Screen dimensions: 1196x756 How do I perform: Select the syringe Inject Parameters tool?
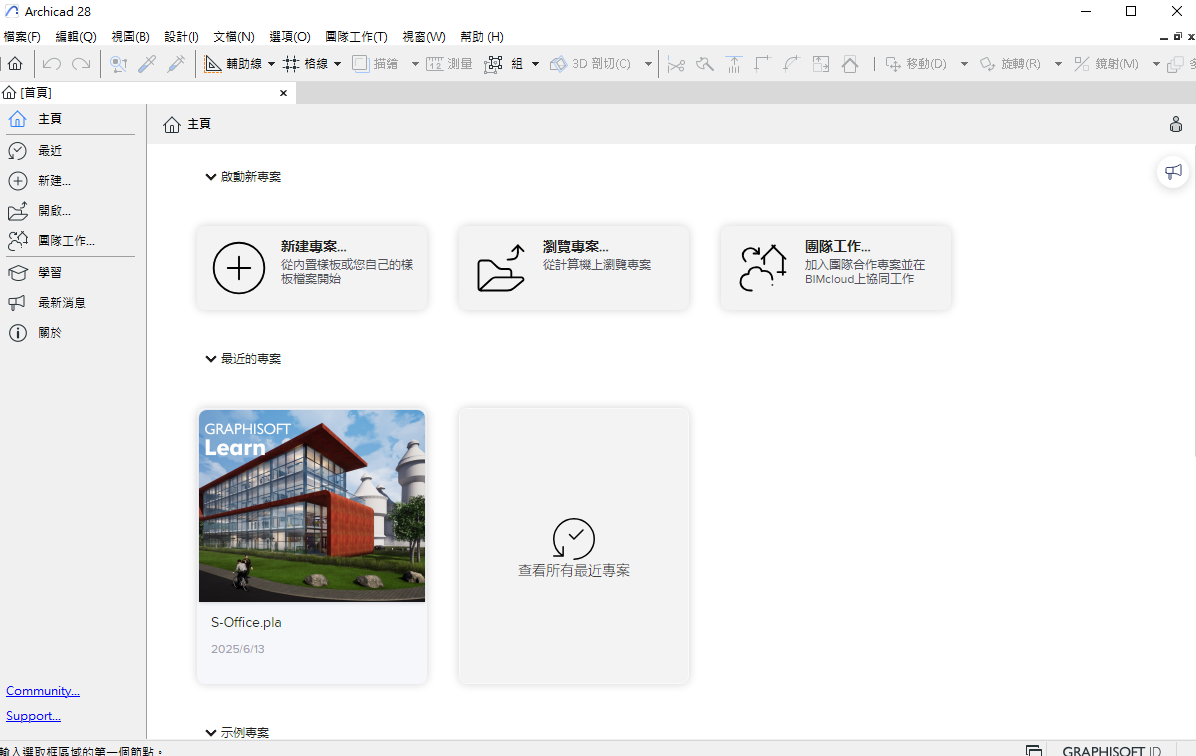[x=176, y=64]
